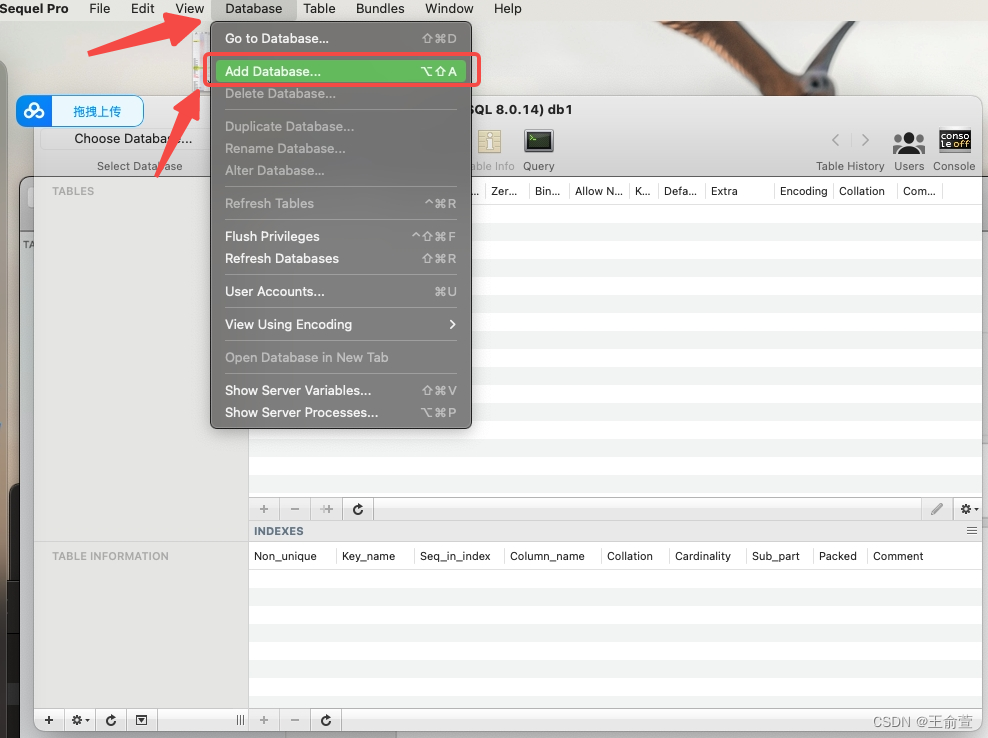Open the Sequel Pro application menu
The width and height of the screenshot is (988, 738).
coord(34,9)
